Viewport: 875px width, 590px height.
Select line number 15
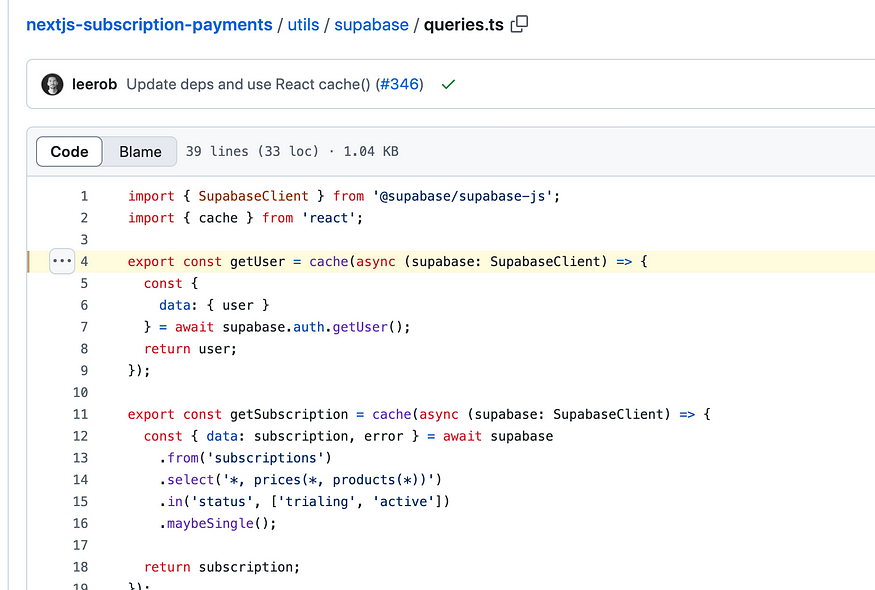[x=80, y=501]
